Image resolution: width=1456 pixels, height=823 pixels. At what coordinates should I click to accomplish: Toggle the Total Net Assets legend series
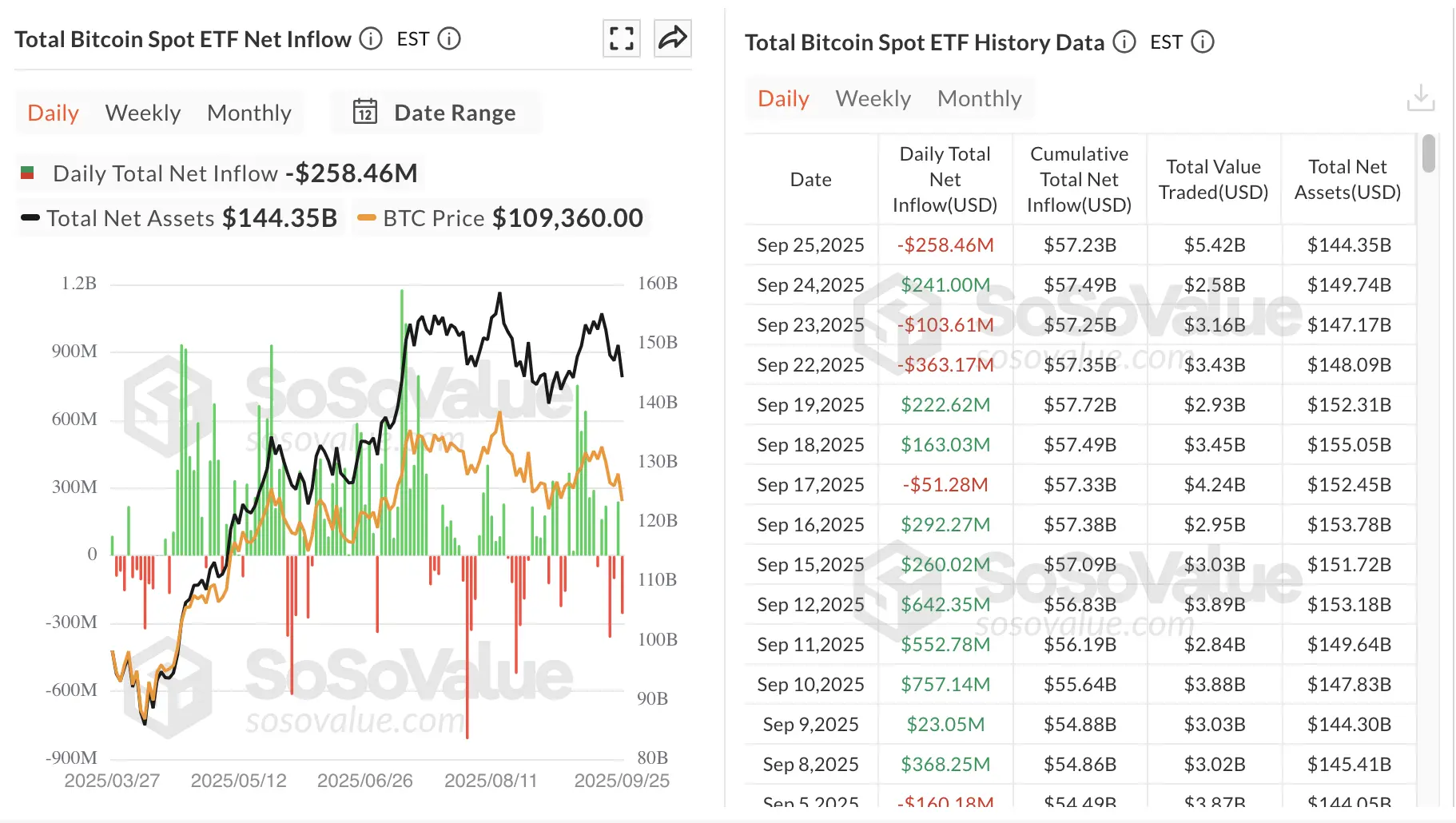(x=130, y=217)
